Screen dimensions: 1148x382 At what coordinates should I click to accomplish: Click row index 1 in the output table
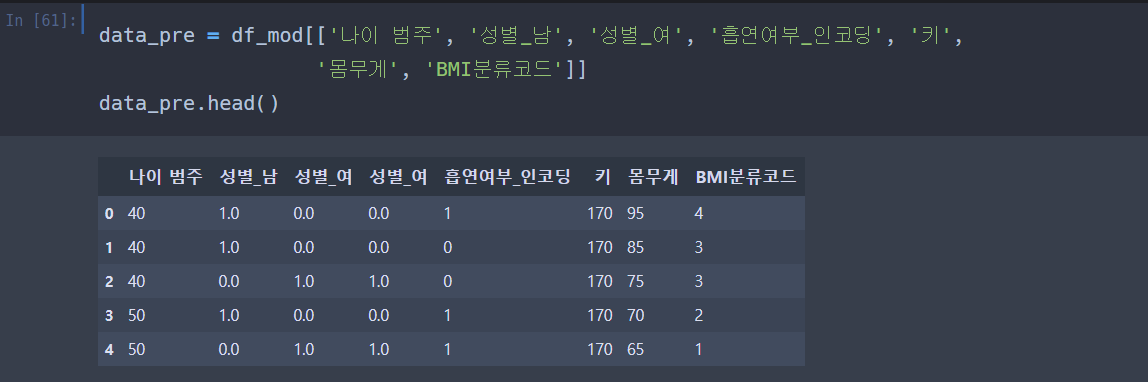tap(109, 247)
